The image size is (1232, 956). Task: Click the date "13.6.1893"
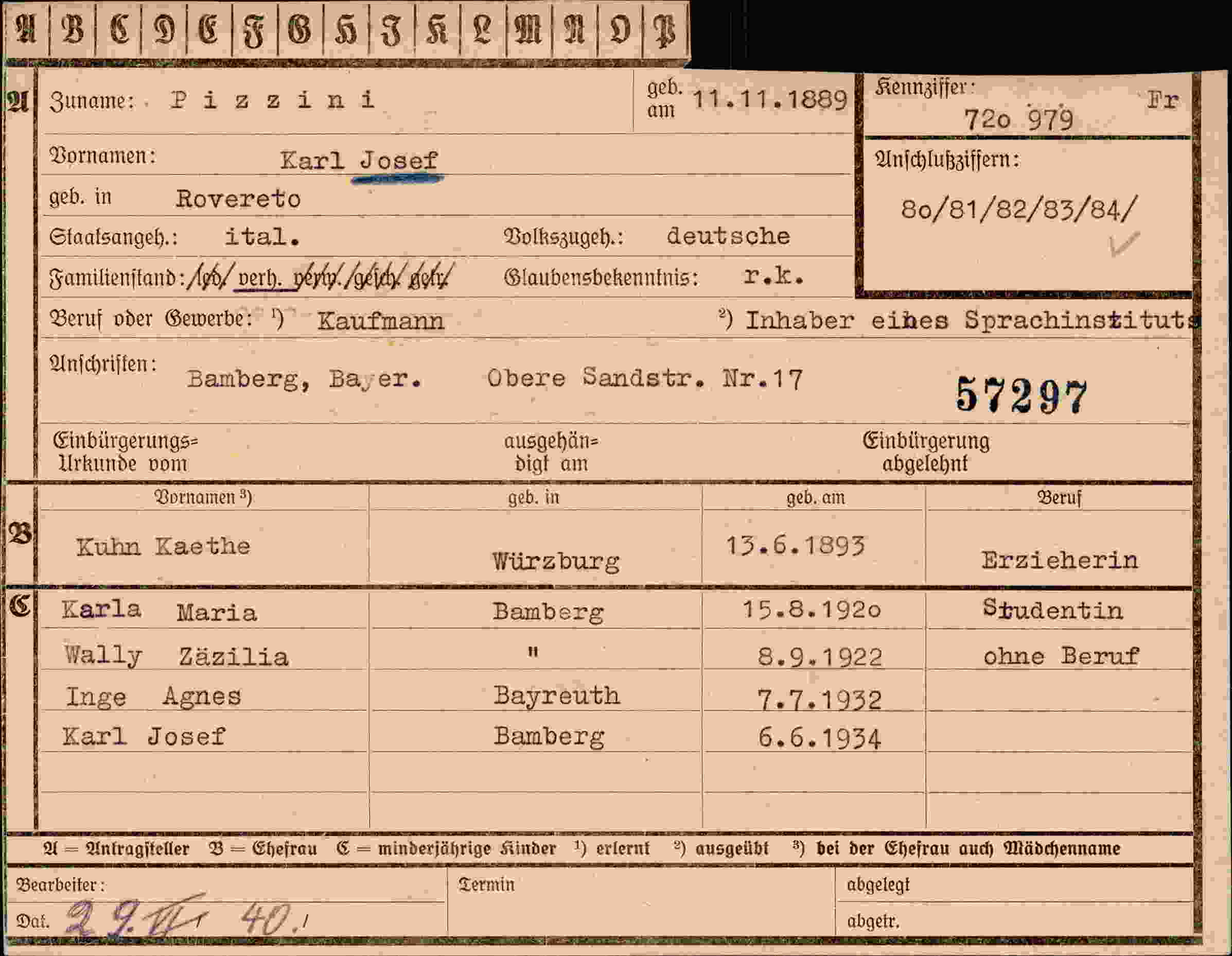pyautogui.click(x=796, y=546)
